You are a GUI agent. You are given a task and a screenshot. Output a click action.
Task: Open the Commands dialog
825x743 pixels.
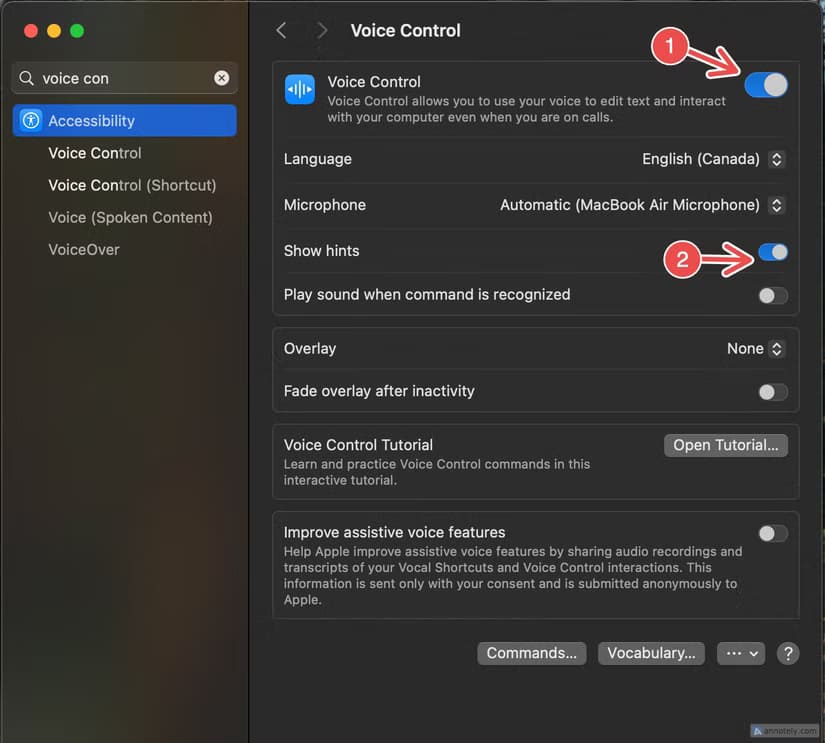point(531,654)
